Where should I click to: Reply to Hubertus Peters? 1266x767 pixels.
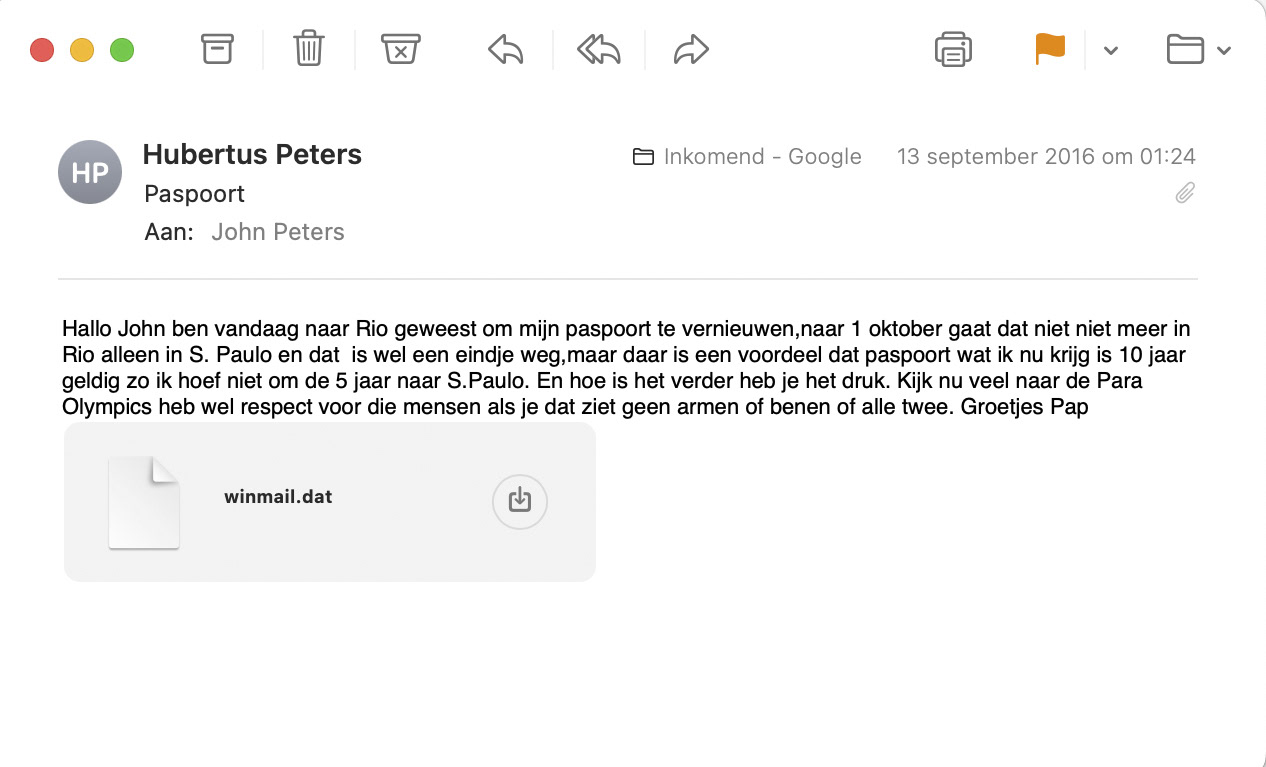click(506, 49)
